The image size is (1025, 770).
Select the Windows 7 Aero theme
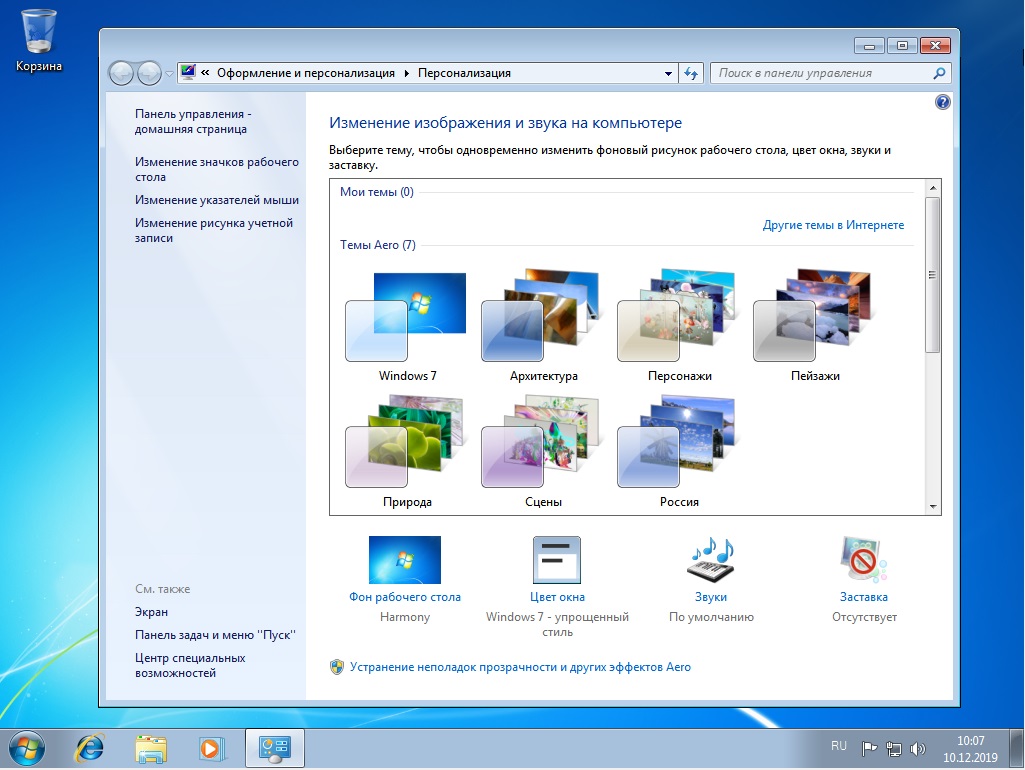point(407,318)
